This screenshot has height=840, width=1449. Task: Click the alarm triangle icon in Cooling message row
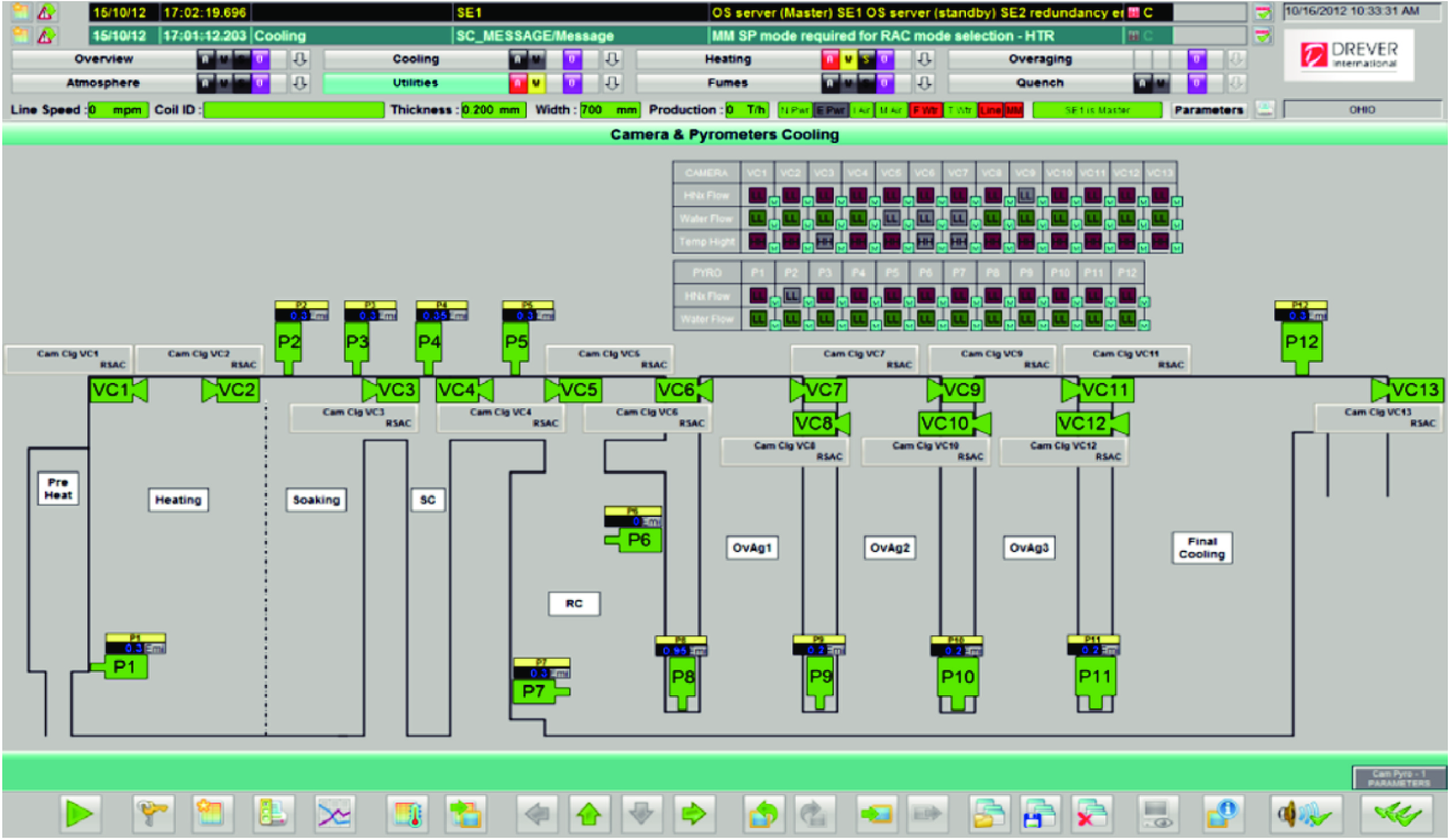pyautogui.click(x=46, y=36)
